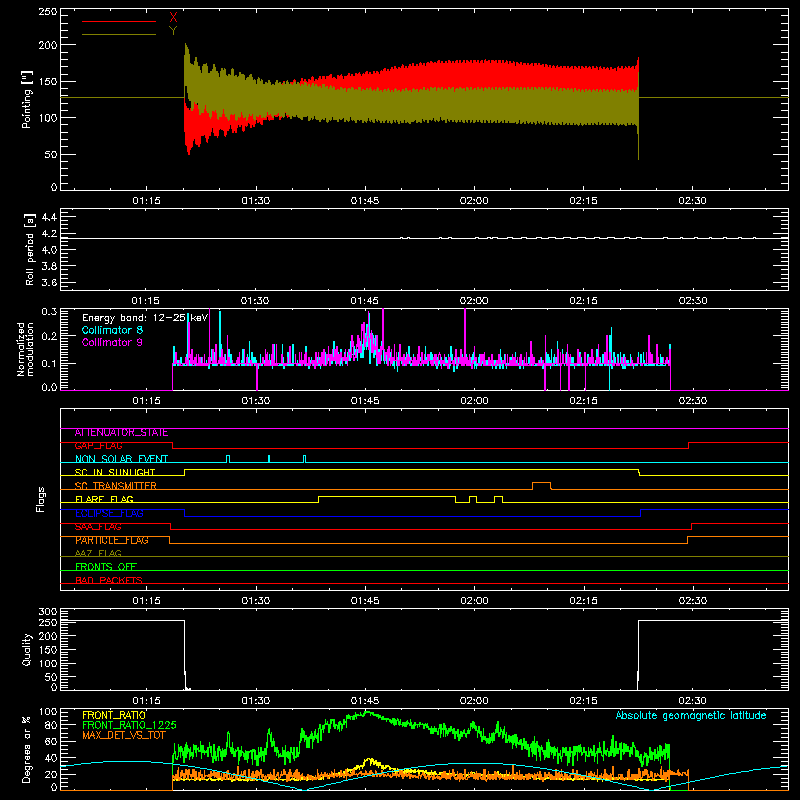Click the SC_IN_SUNLIGHT flag label
Image resolution: width=800 pixels, height=800 pixels.
(x=115, y=472)
